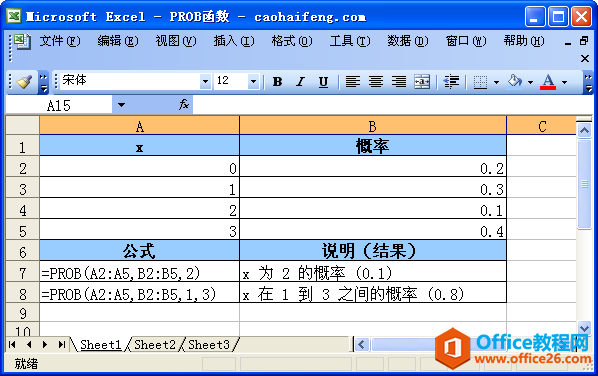Apply the fill color bucket
This screenshot has height=376, width=598.
pyautogui.click(x=514, y=81)
